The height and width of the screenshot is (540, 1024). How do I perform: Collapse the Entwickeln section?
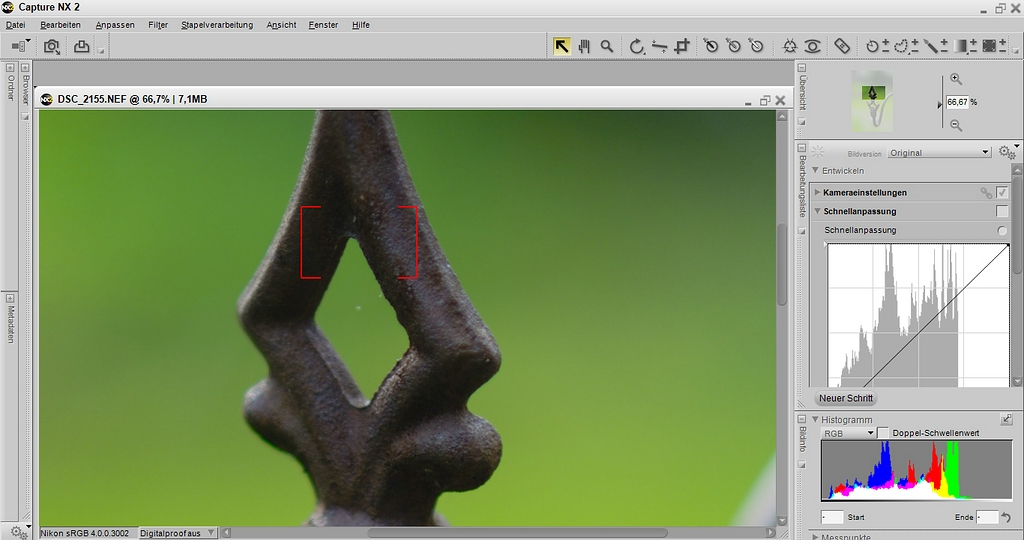click(815, 170)
